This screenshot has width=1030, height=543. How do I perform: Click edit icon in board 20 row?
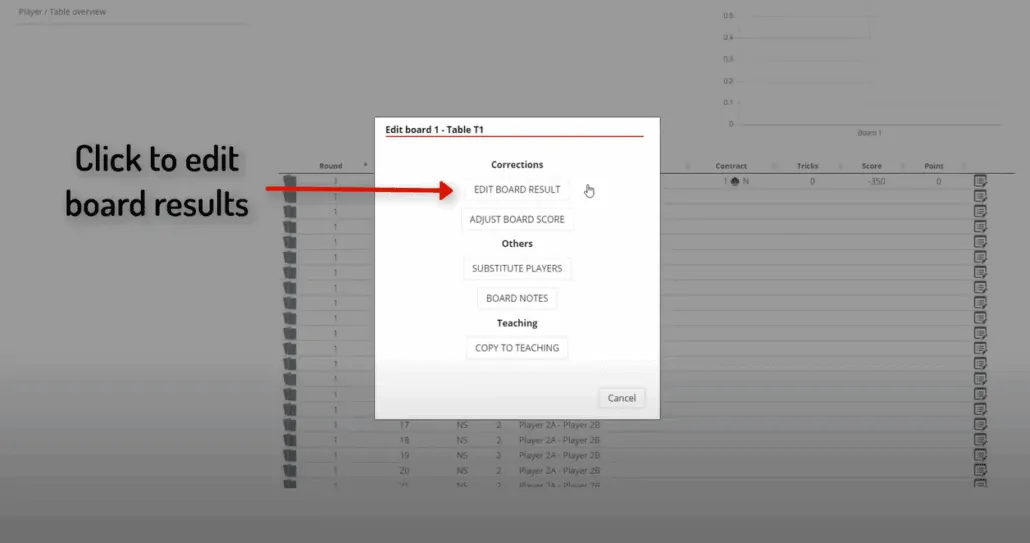[980, 470]
